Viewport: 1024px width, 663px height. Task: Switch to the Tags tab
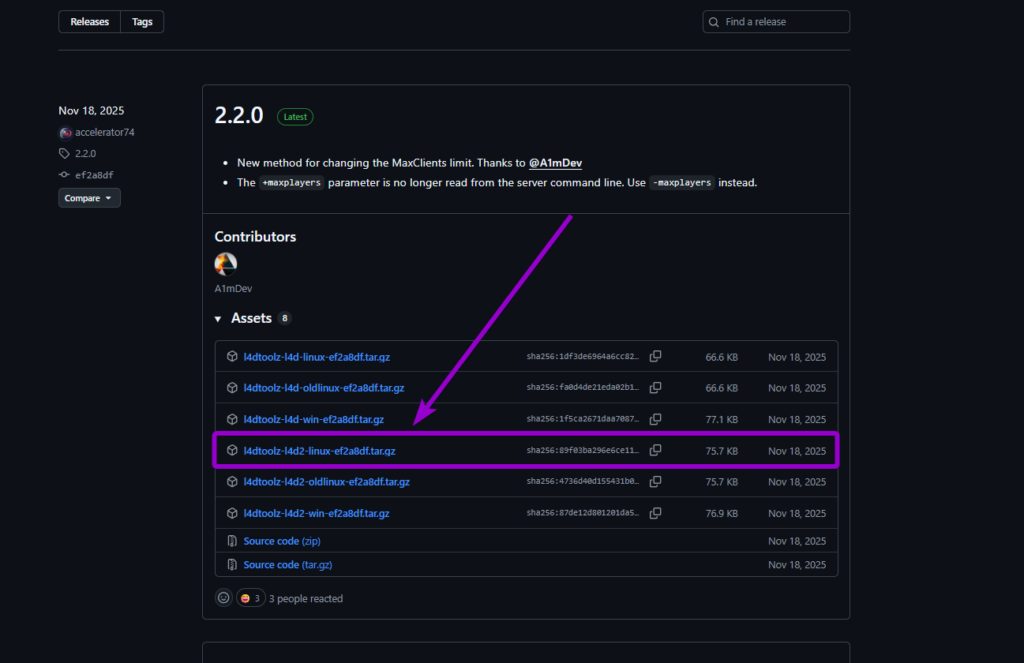coord(141,21)
